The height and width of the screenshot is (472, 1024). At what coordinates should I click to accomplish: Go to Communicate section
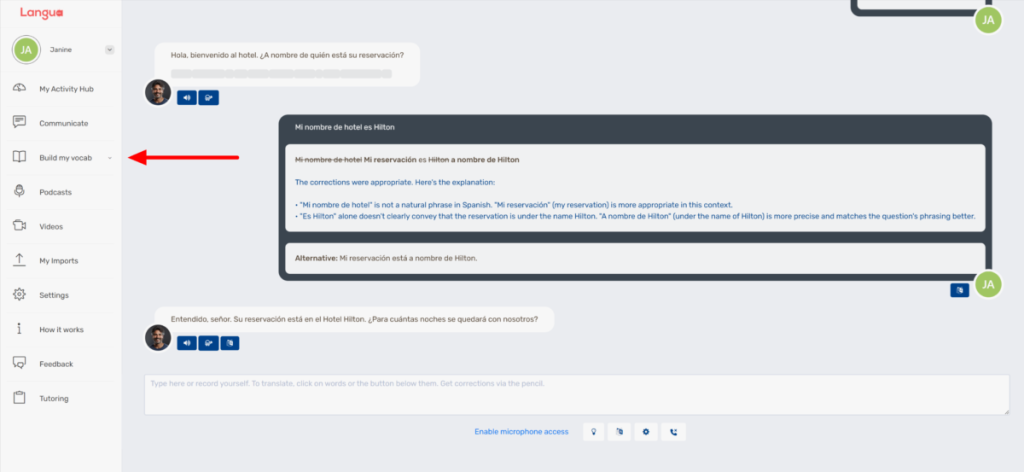[x=61, y=123]
